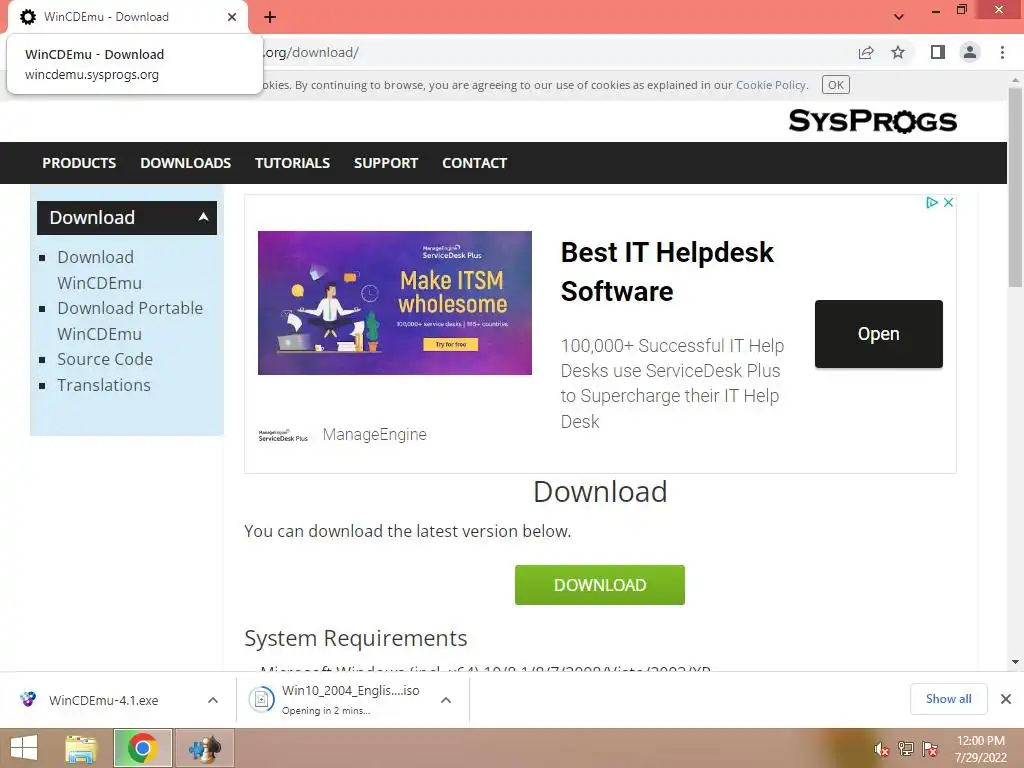Screen dimensions: 1024x768
Task: Open the Cookie Policy link
Action: click(771, 85)
